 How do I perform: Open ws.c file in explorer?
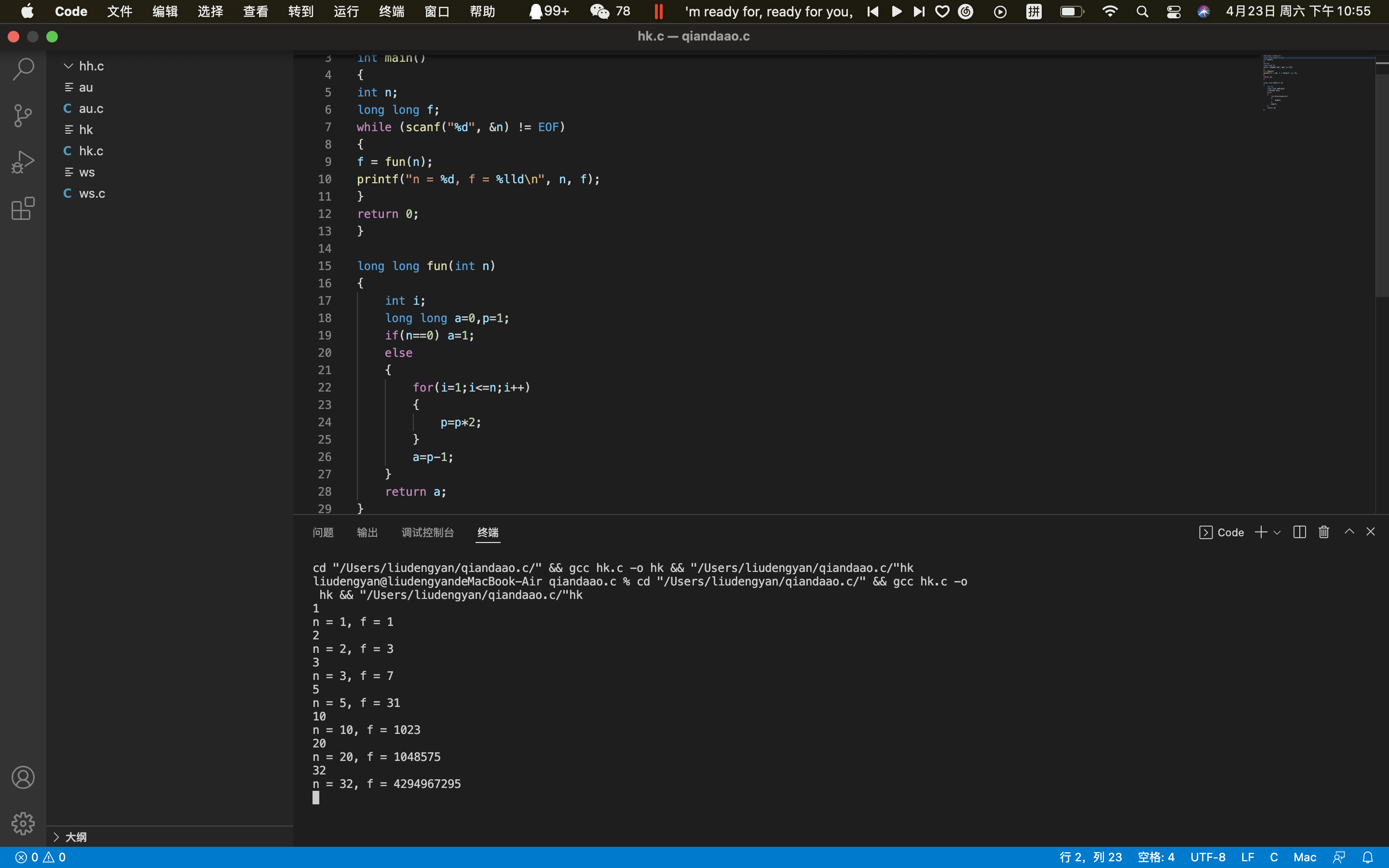click(x=92, y=193)
